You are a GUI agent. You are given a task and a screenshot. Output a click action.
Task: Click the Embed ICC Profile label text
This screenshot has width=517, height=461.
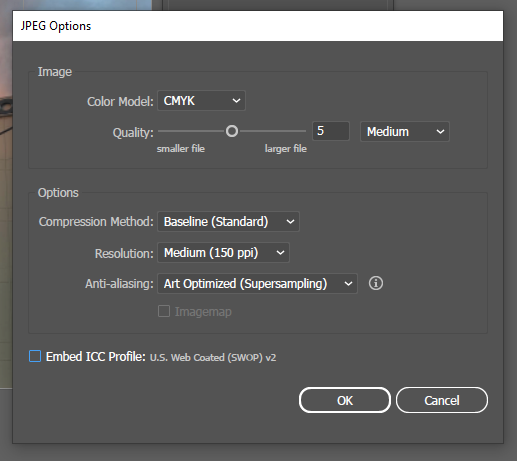[x=96, y=357]
